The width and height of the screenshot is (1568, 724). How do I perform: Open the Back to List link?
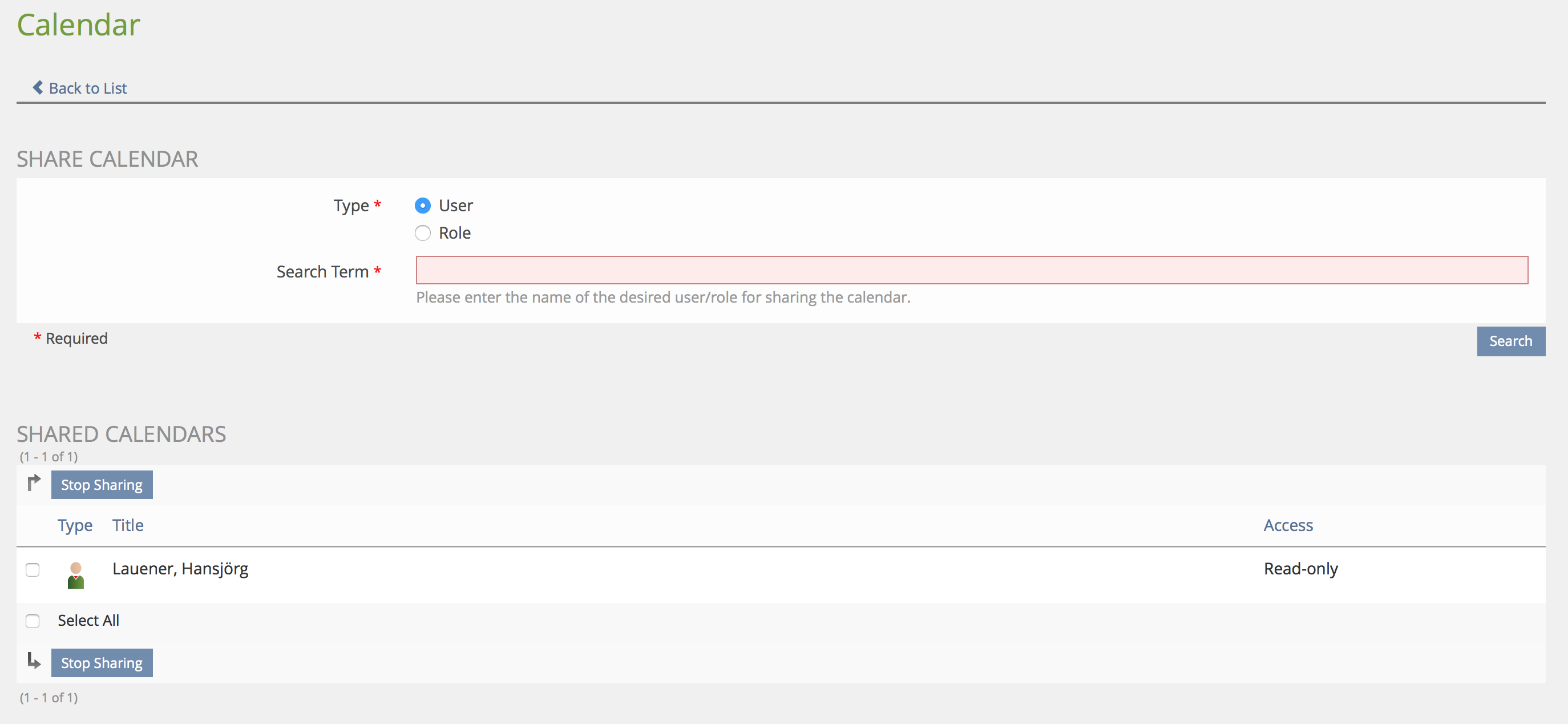[88, 89]
